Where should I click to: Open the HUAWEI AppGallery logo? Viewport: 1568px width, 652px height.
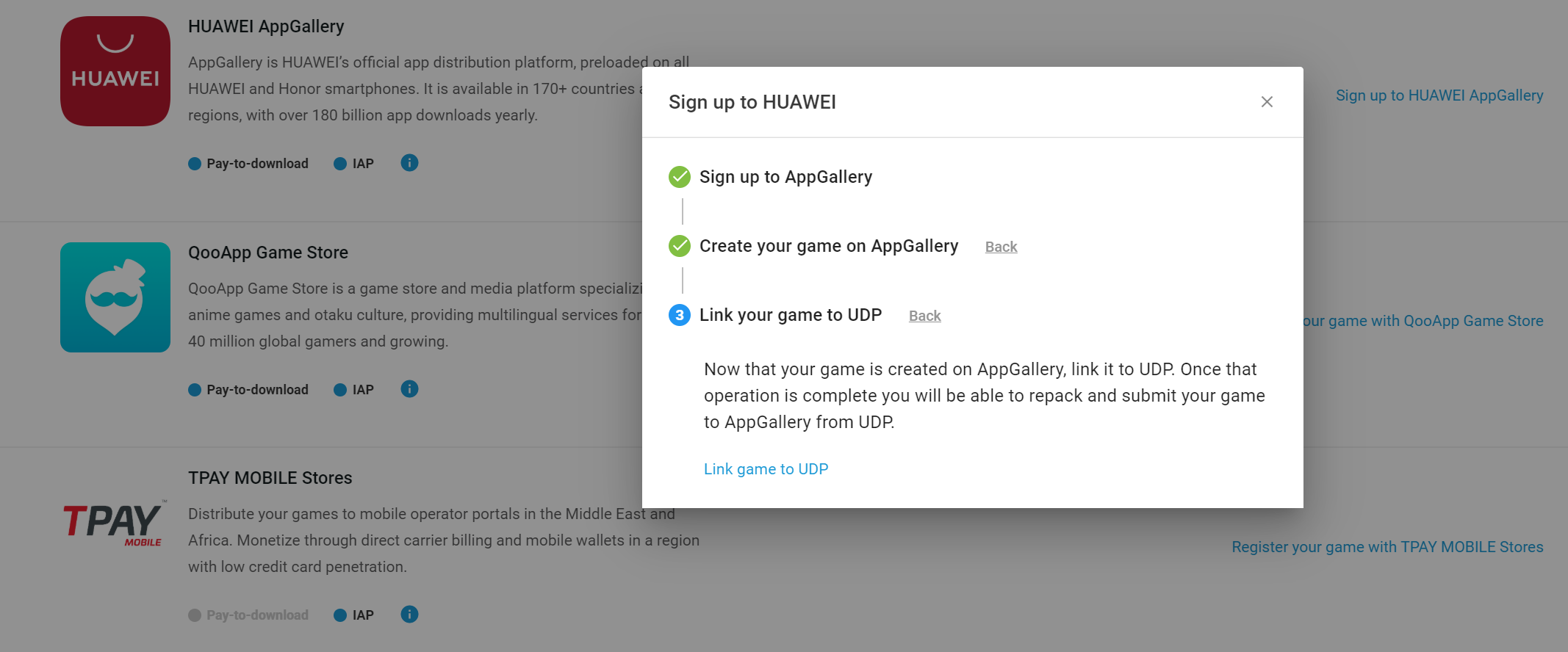115,71
